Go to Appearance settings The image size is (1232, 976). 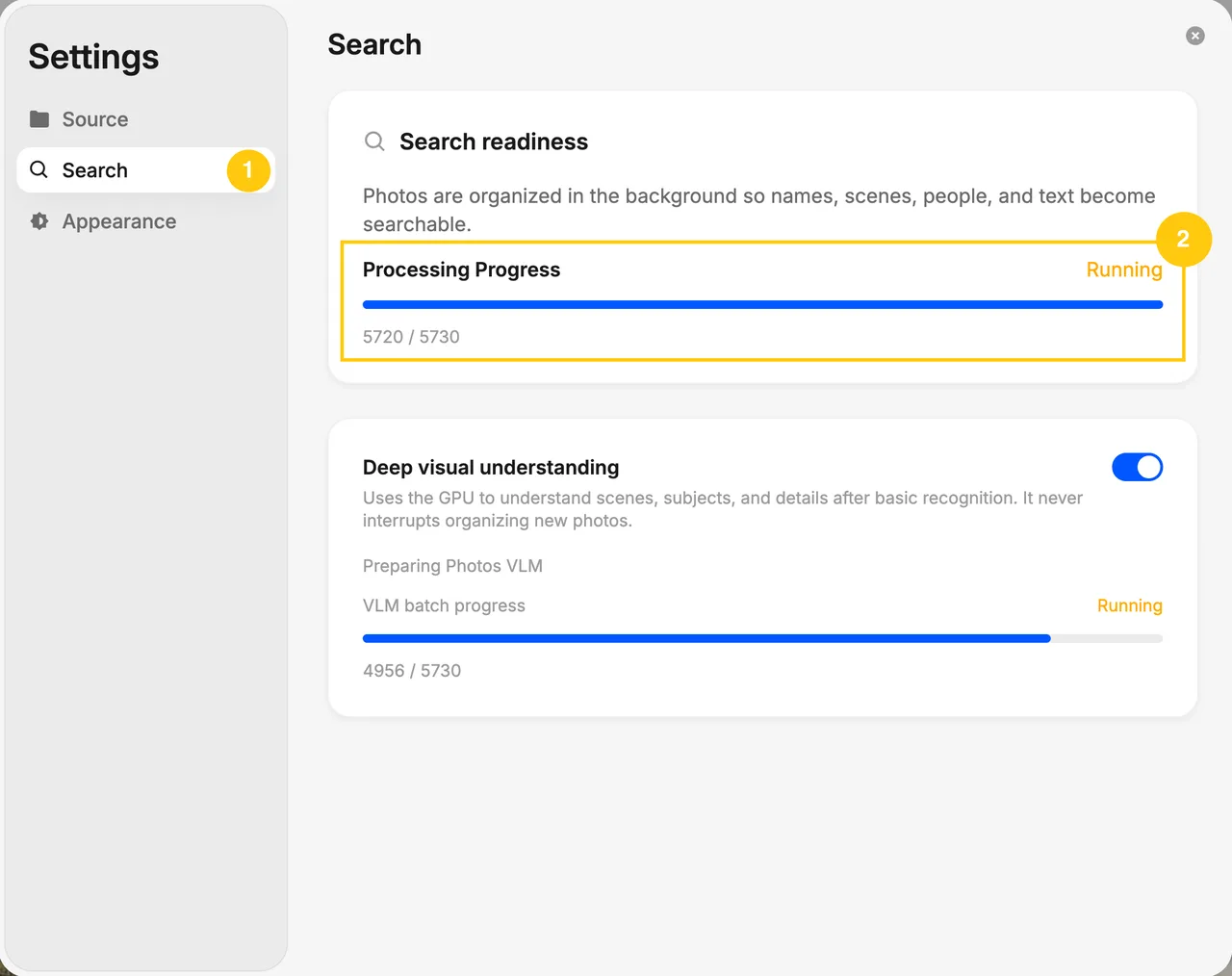point(145,221)
